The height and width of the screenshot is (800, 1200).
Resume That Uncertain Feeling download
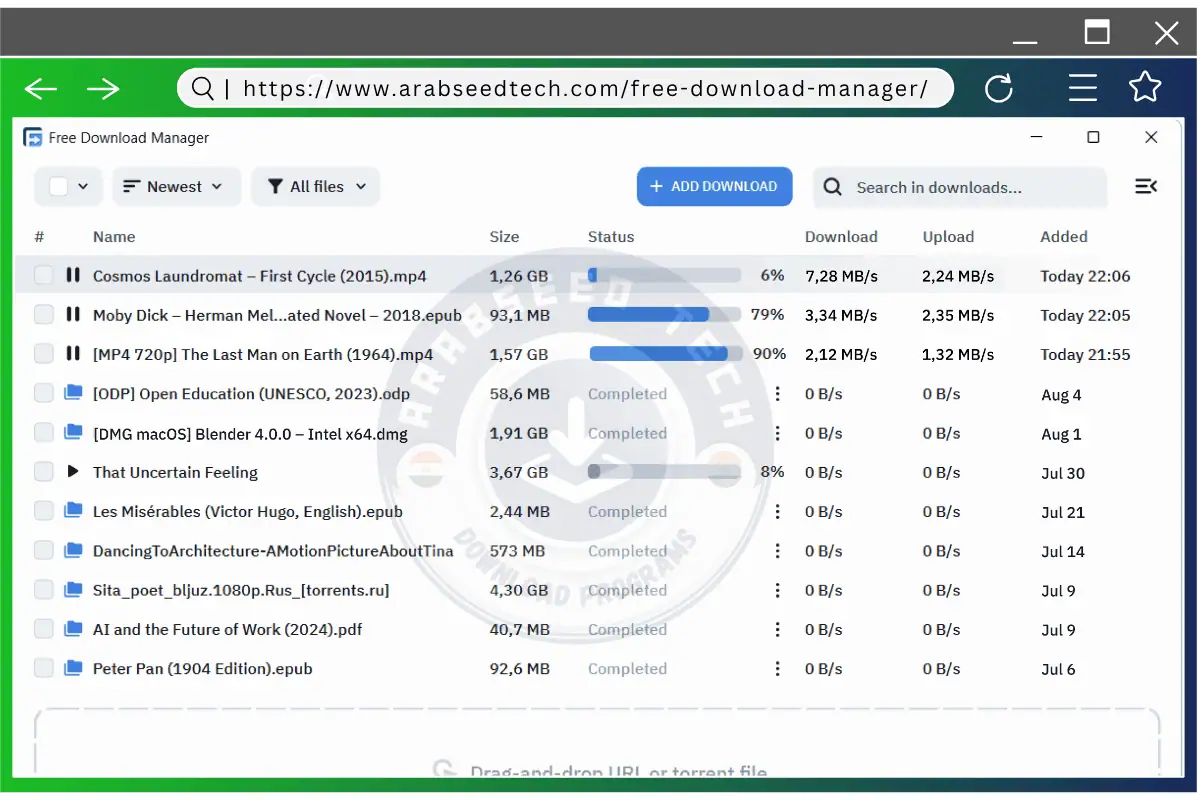tap(72, 471)
